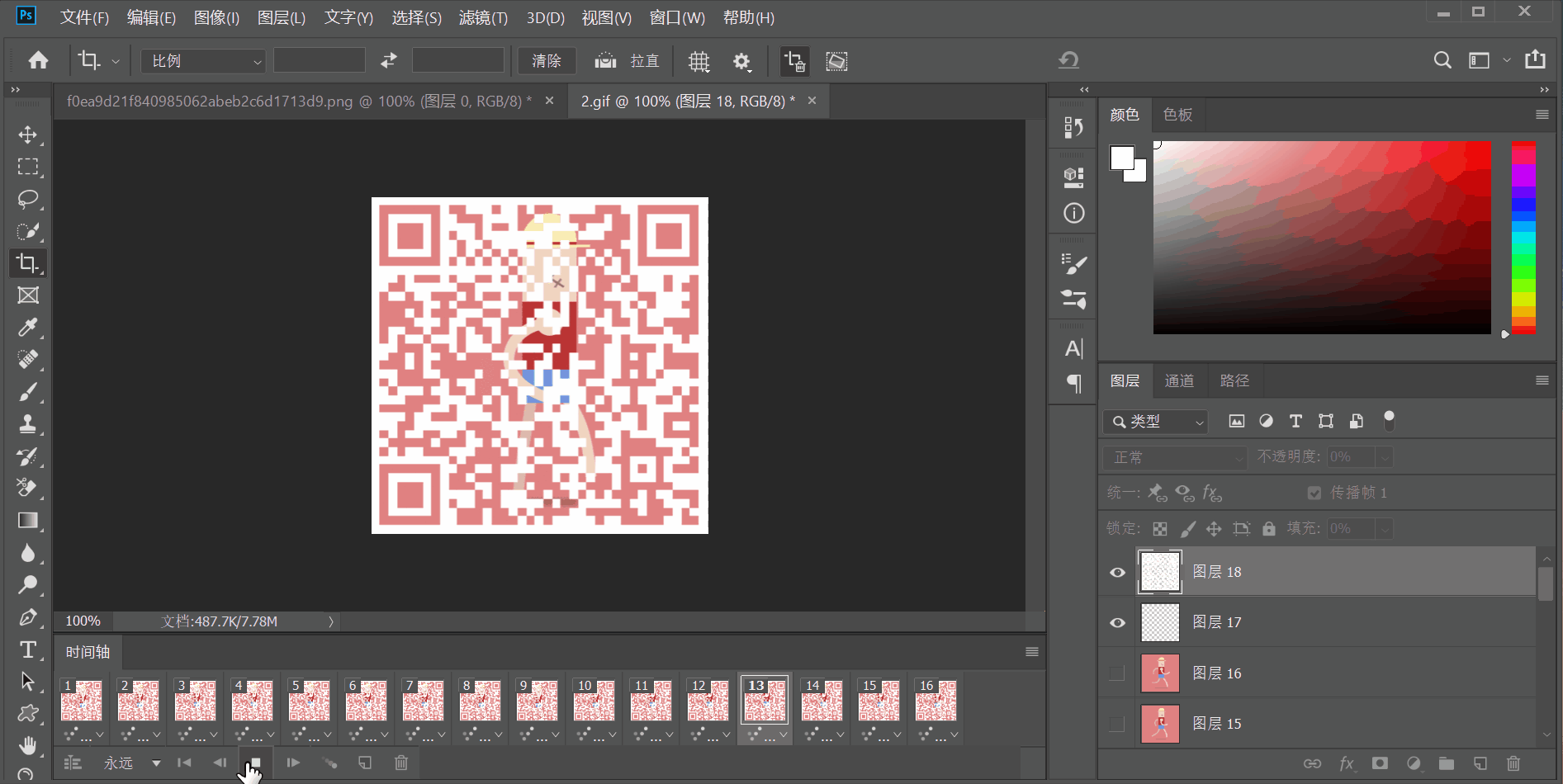The height and width of the screenshot is (784, 1563).
Task: Toggle lock transparent pixels
Action: [x=1160, y=529]
